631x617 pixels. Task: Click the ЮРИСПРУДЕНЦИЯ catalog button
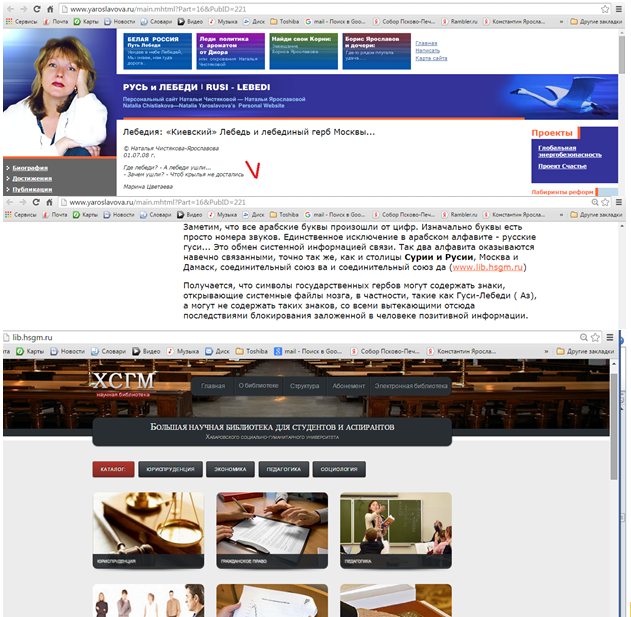(x=170, y=469)
